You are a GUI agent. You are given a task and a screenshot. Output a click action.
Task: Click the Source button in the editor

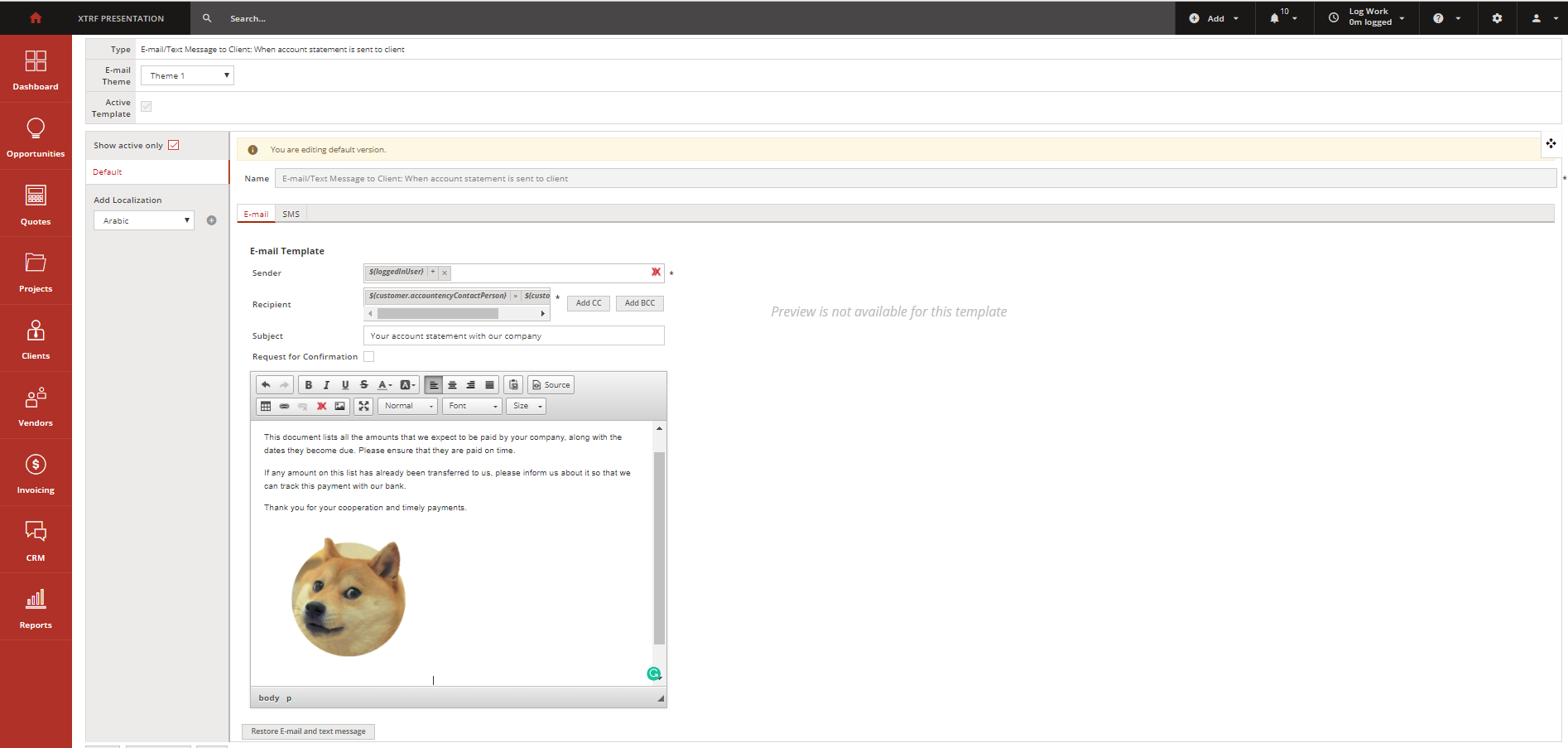point(551,384)
